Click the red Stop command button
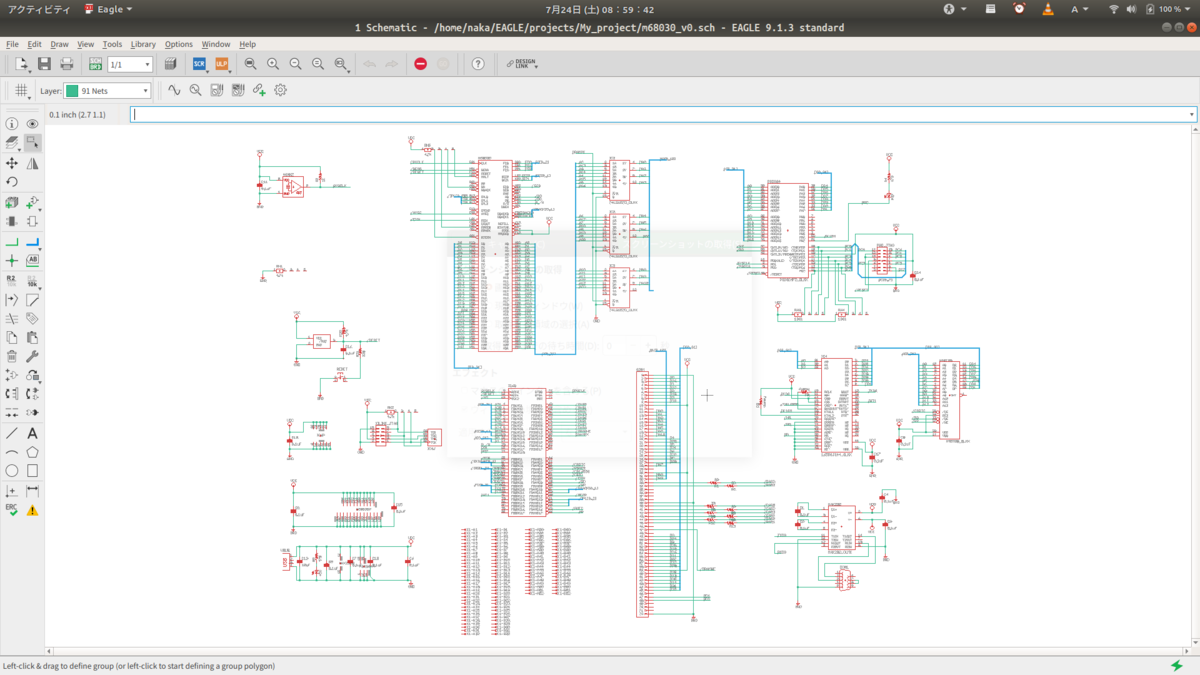This screenshot has width=1200, height=675. coord(421,63)
